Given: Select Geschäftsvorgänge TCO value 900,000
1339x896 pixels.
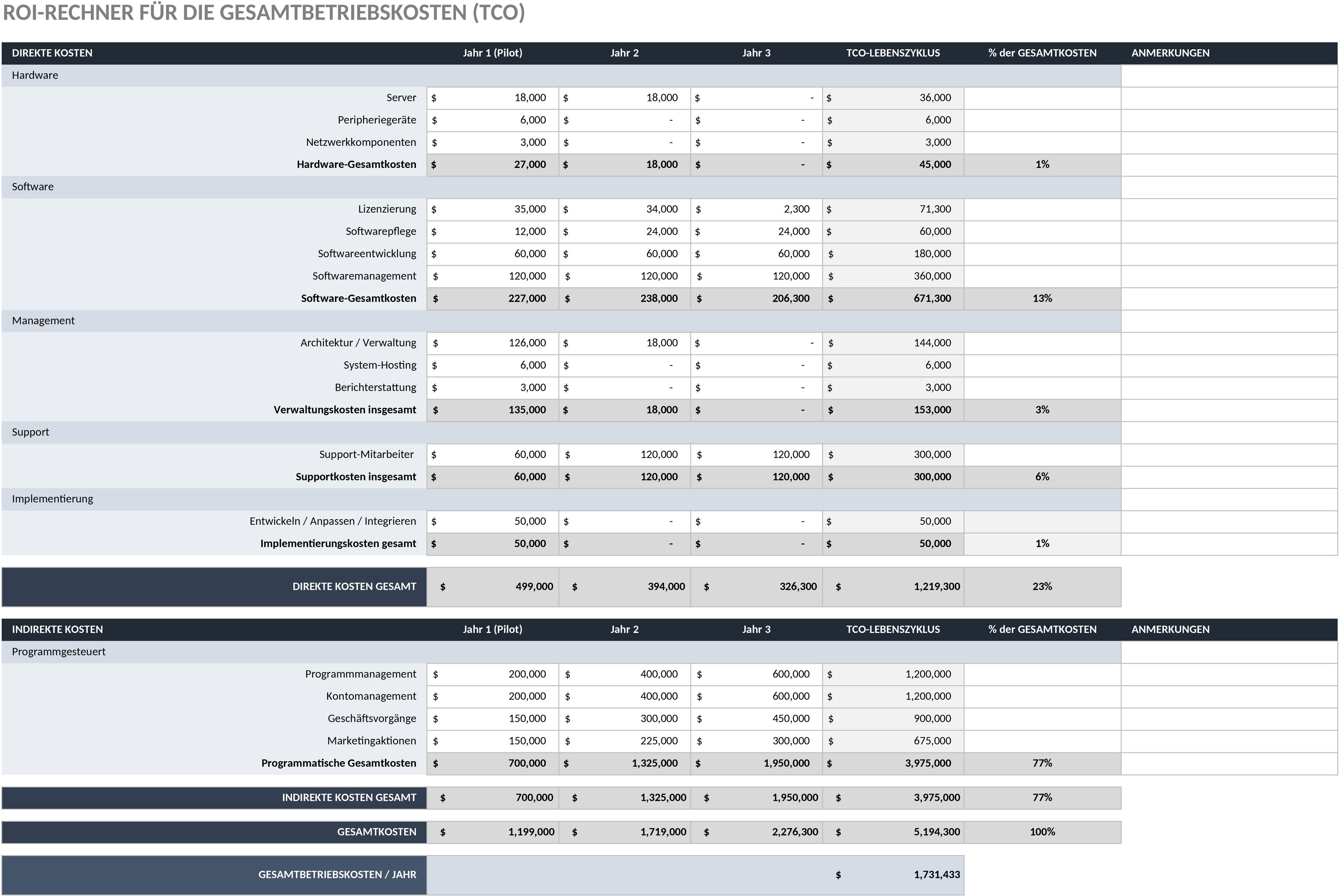Looking at the screenshot, I should pos(893,719).
